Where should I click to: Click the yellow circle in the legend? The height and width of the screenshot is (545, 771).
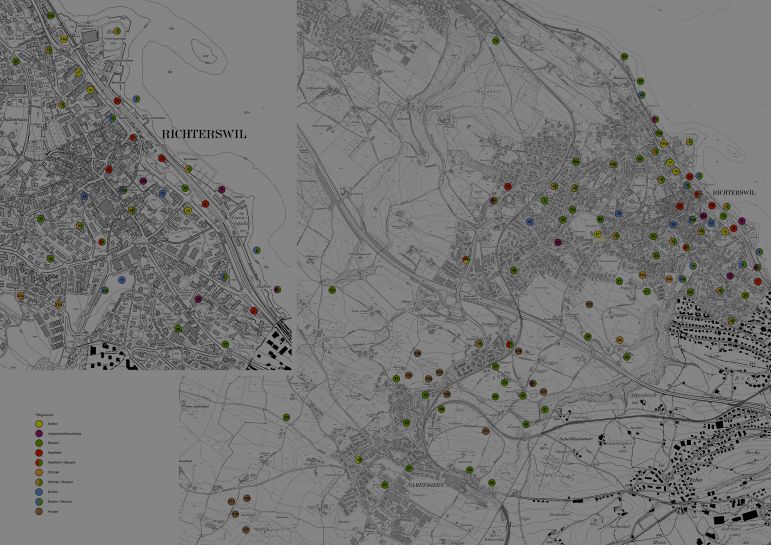37,424
